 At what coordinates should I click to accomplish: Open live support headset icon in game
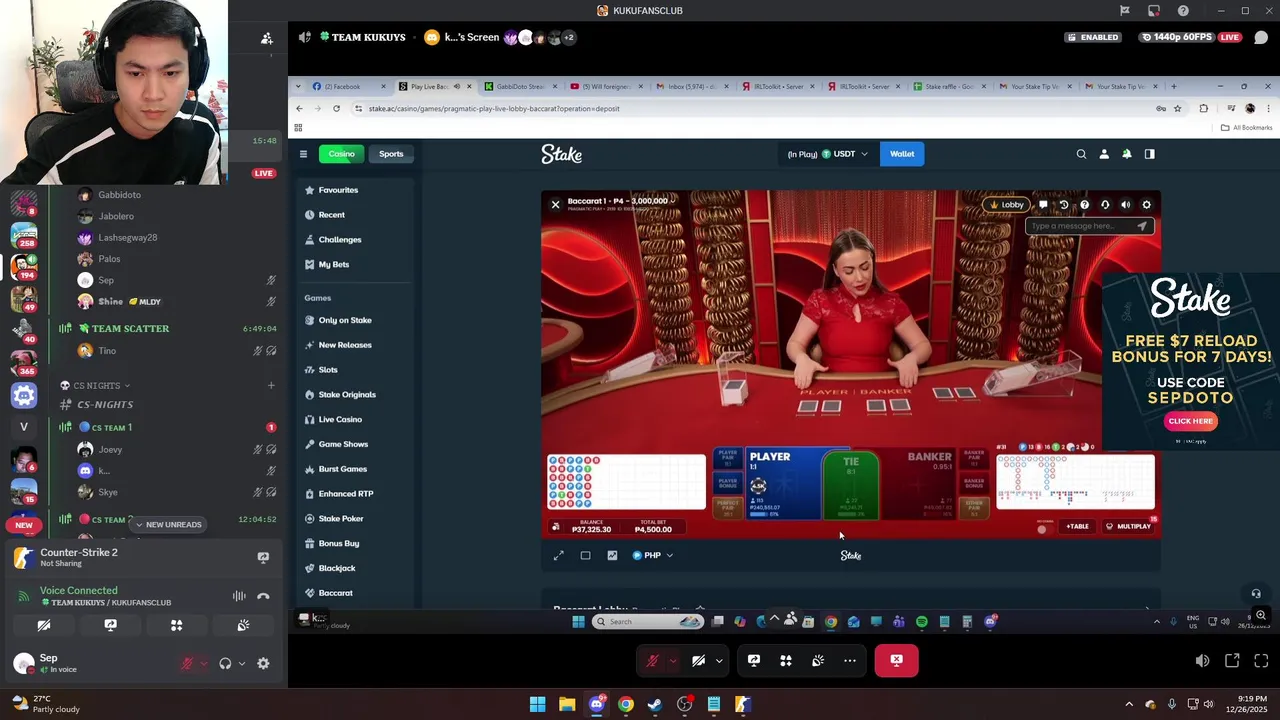1105,204
